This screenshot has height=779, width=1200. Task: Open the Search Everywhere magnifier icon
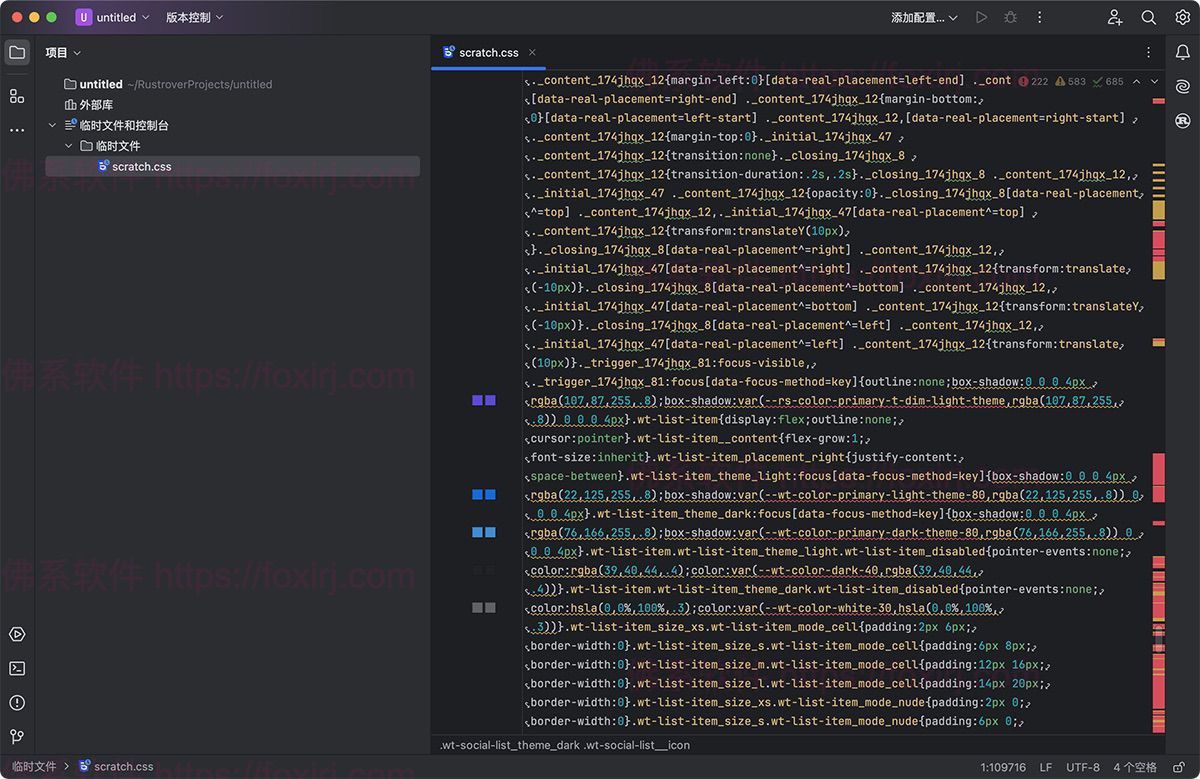click(x=1147, y=17)
